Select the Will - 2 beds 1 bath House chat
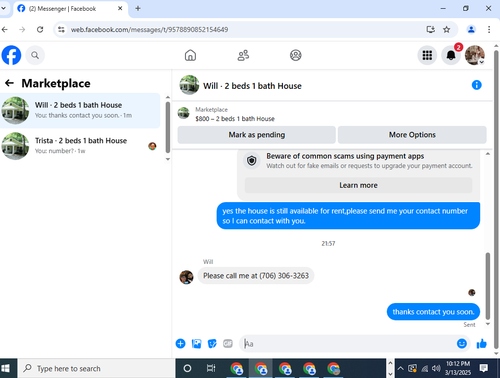Image resolution: width=500 pixels, height=378 pixels. (80, 110)
